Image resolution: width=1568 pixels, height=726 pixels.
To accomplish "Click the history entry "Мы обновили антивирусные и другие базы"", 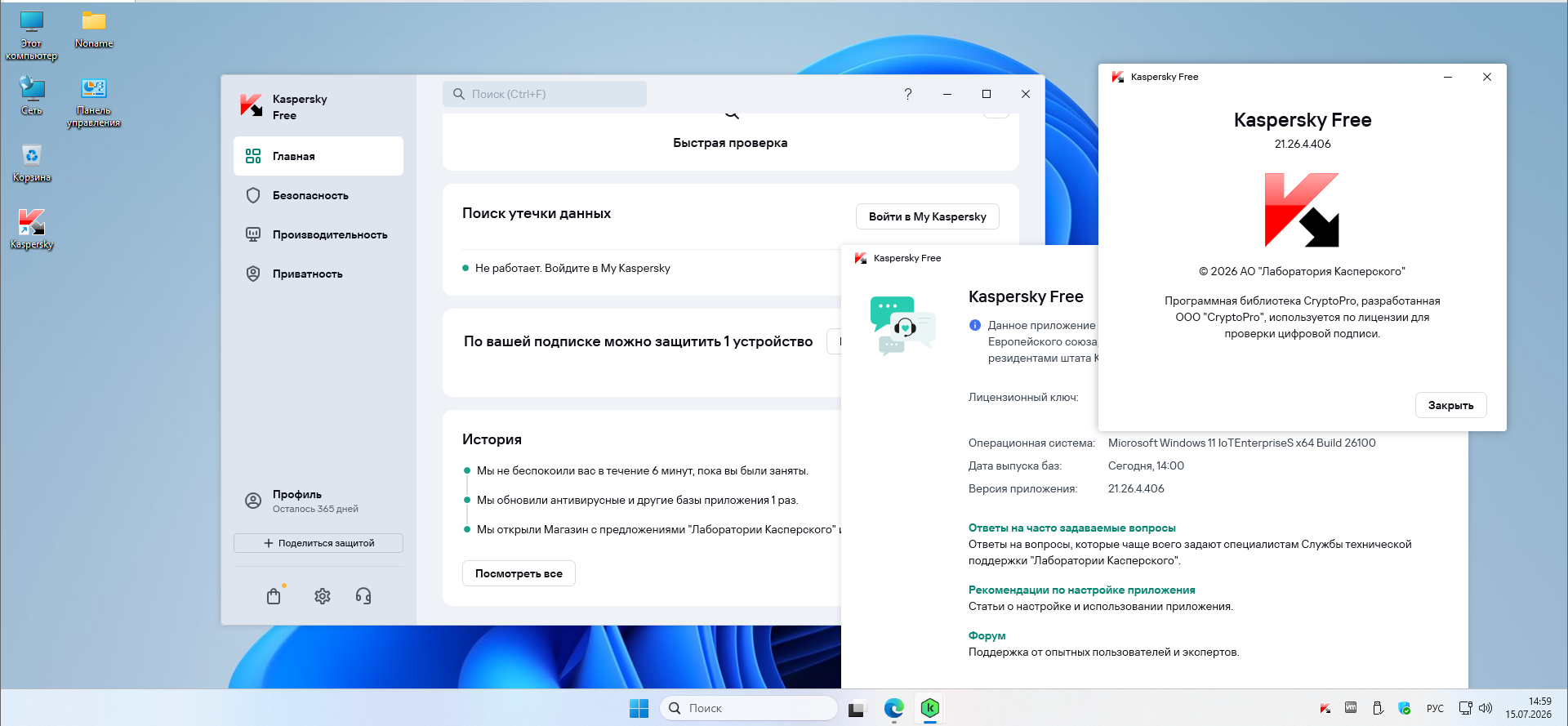I will click(637, 500).
